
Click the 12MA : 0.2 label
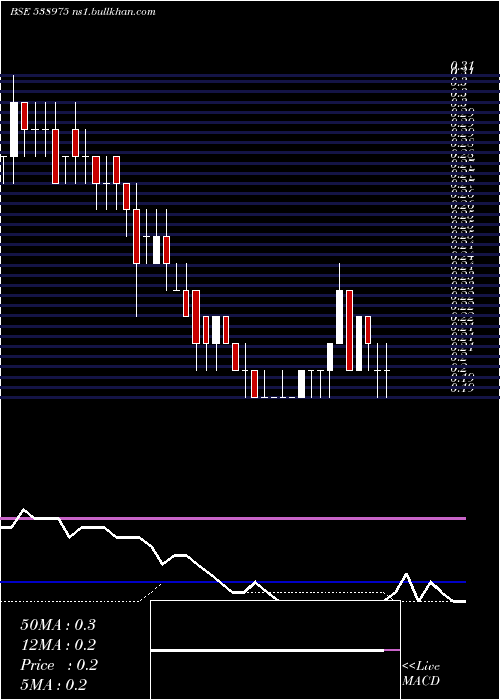tap(58, 645)
